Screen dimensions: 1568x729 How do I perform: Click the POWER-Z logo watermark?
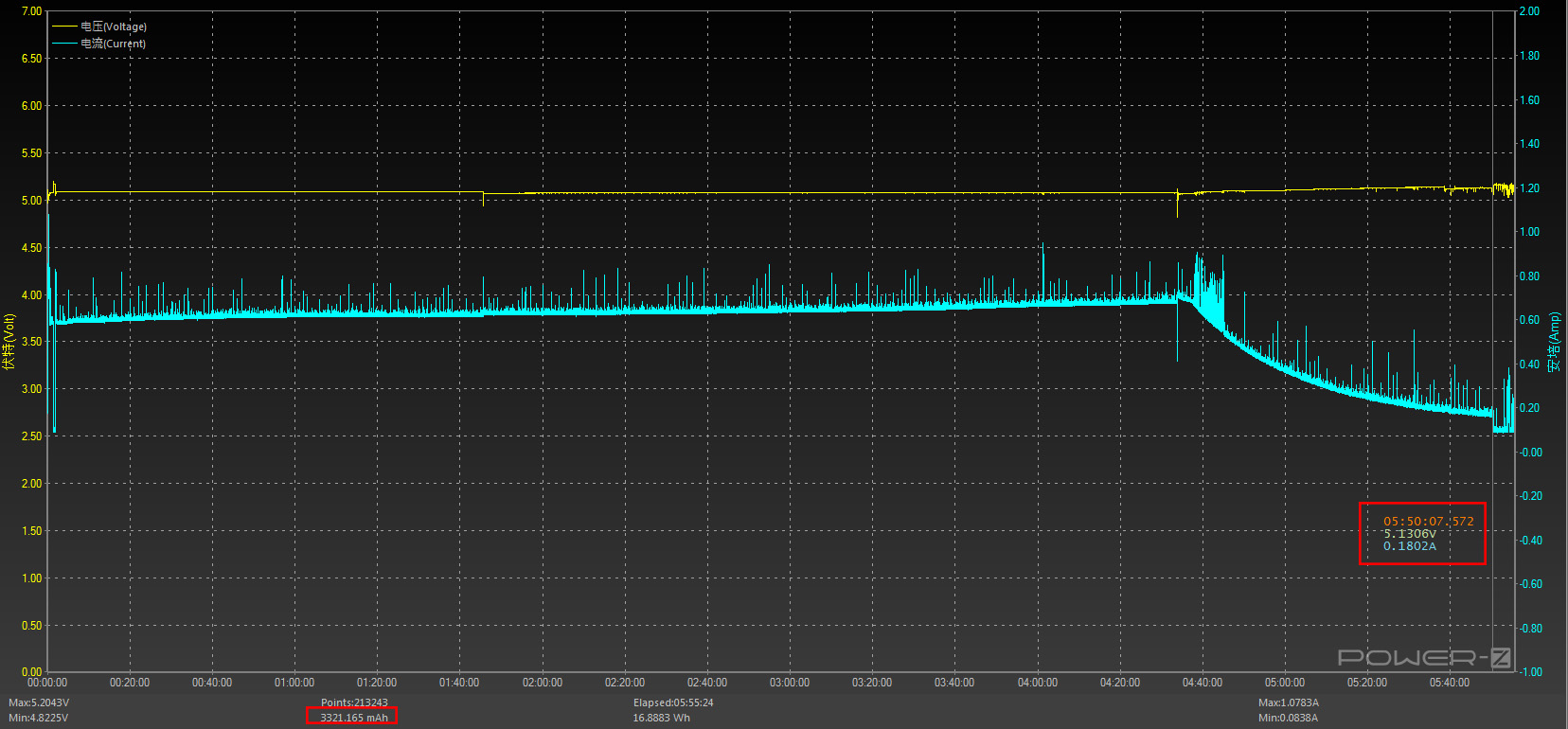(x=1423, y=657)
